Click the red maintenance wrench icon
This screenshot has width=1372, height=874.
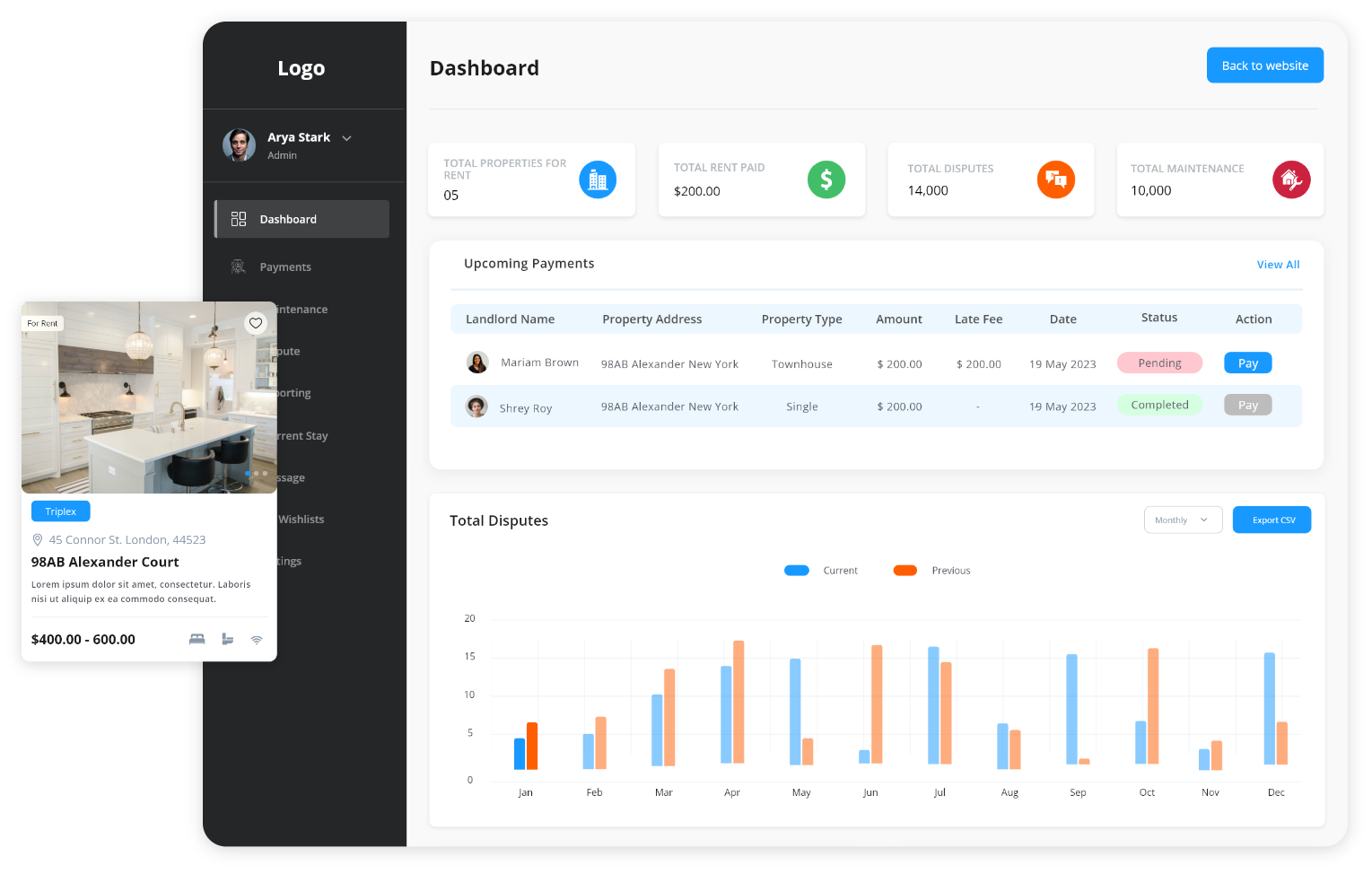pos(1291,179)
